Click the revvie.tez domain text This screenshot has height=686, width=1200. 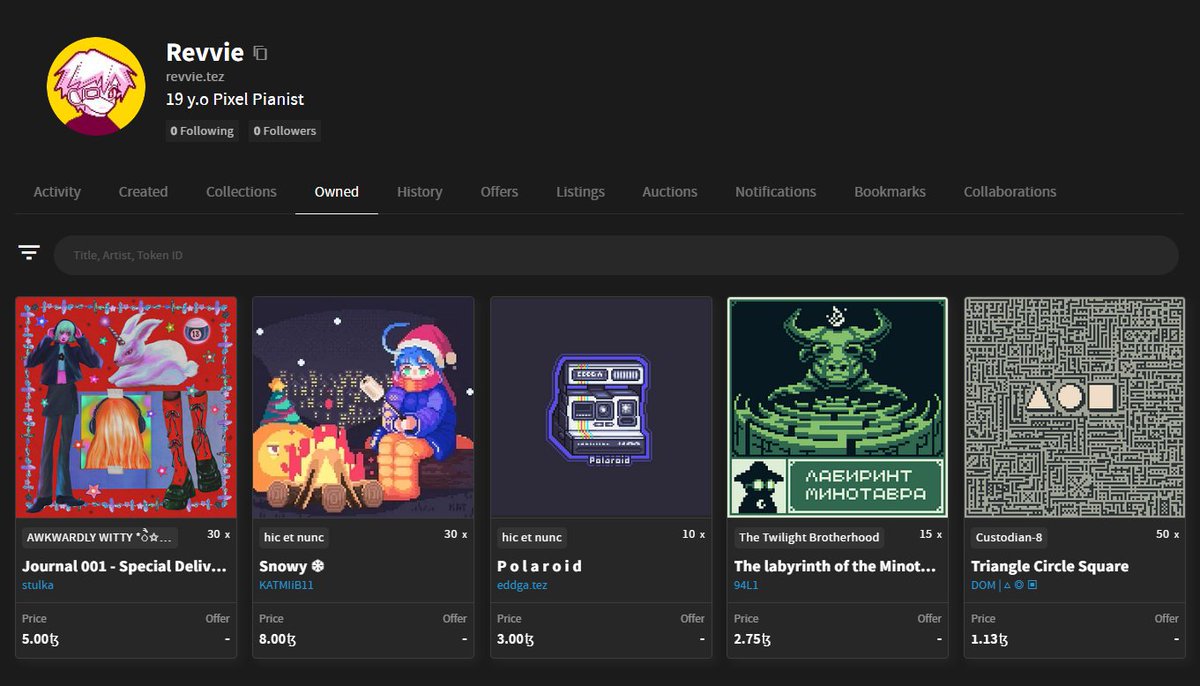[x=194, y=77]
